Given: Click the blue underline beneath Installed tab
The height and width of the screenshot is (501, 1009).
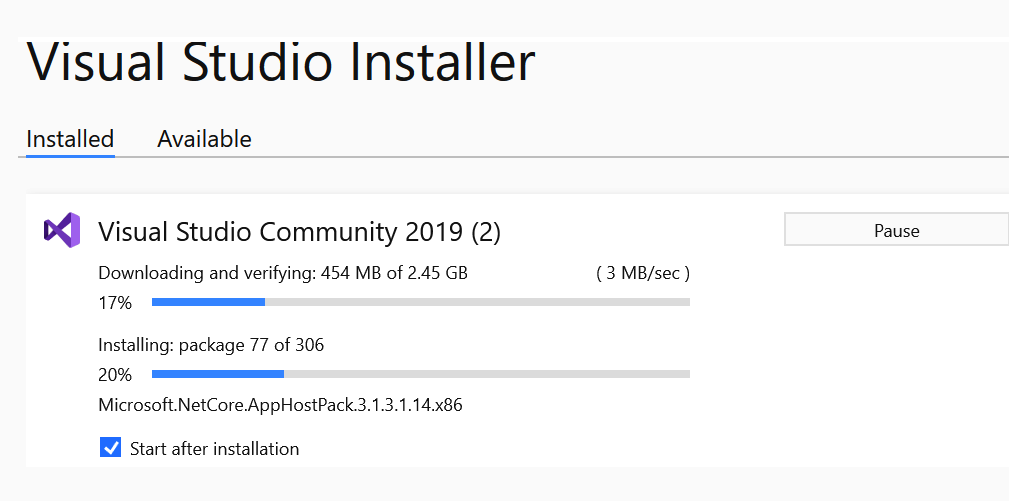Looking at the screenshot, I should (x=70, y=156).
